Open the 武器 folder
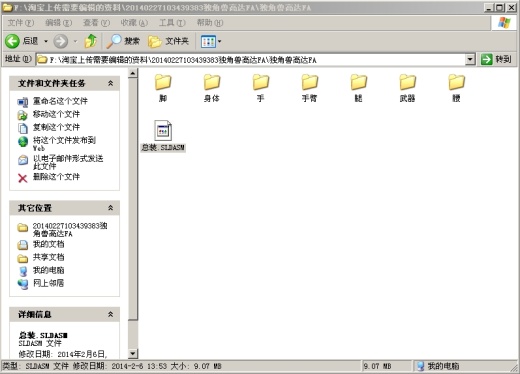Screen dimensions: 520x374 pos(407,88)
